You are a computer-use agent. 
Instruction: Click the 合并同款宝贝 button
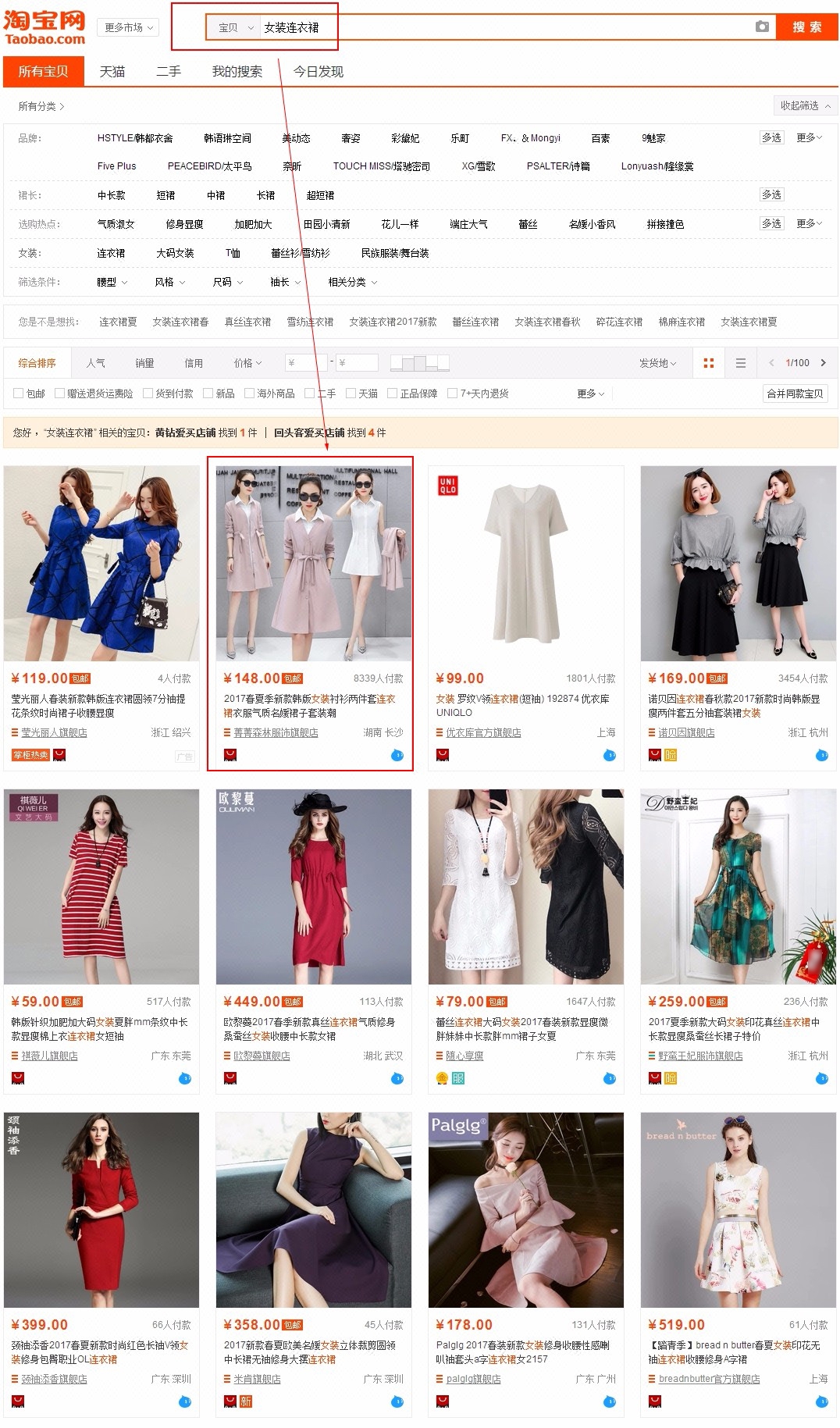795,394
